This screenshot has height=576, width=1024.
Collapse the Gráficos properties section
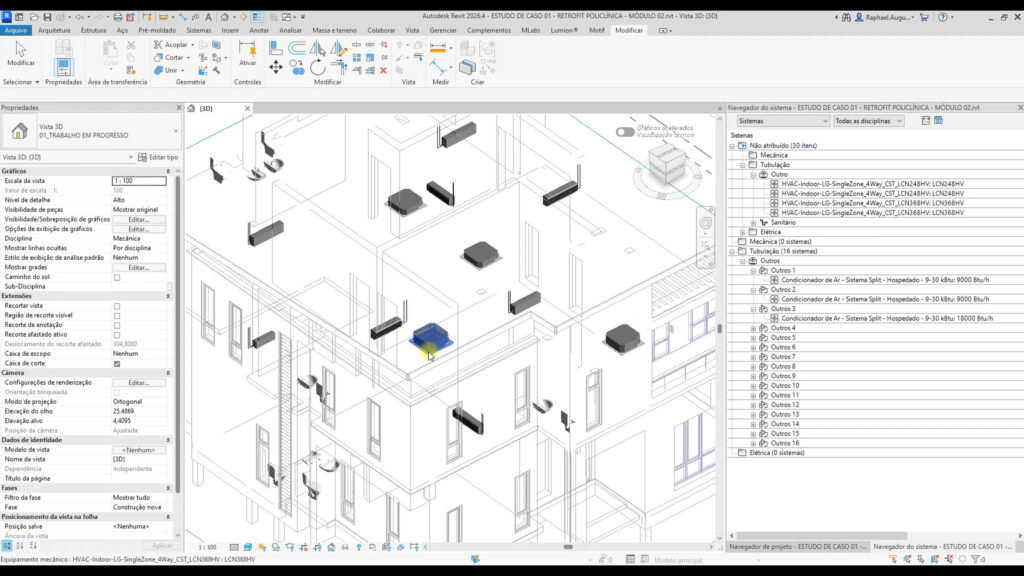click(x=168, y=171)
